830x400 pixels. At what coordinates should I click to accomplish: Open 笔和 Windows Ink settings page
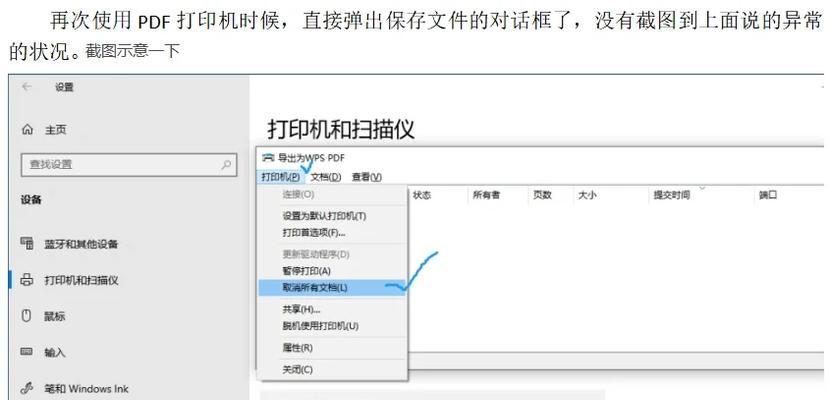click(86, 389)
